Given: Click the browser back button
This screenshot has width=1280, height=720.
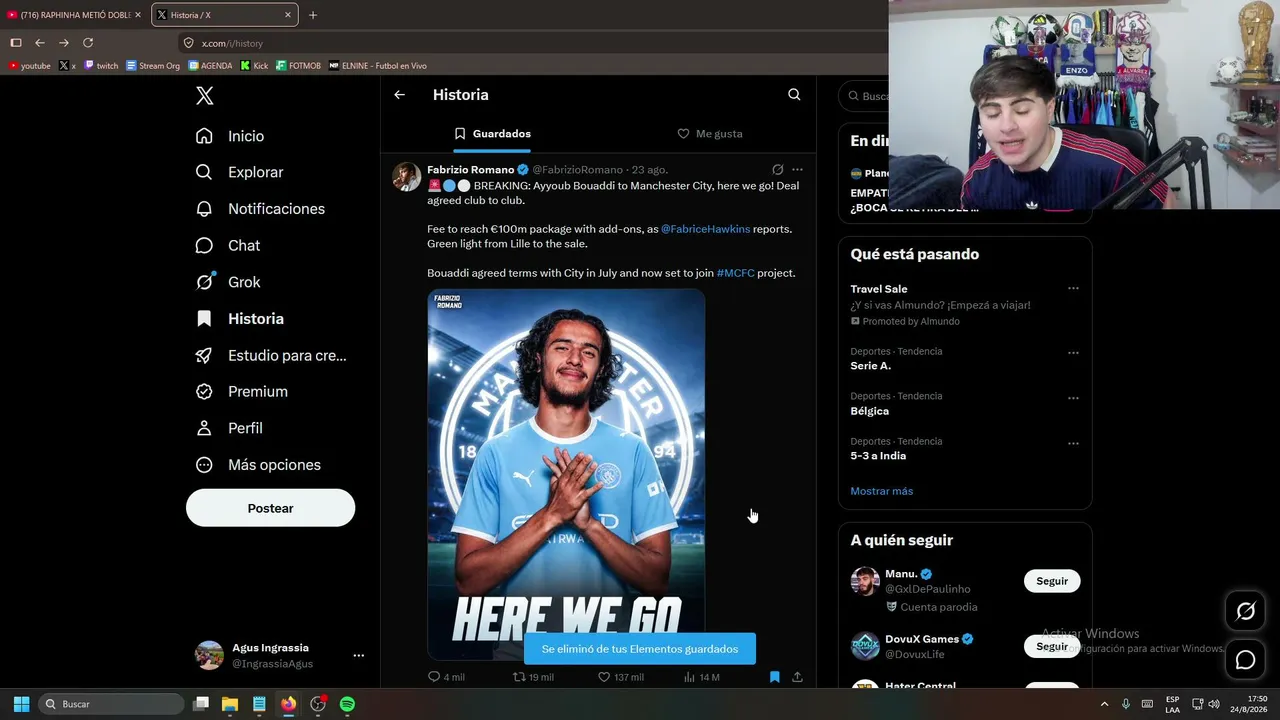Looking at the screenshot, I should (40, 43).
